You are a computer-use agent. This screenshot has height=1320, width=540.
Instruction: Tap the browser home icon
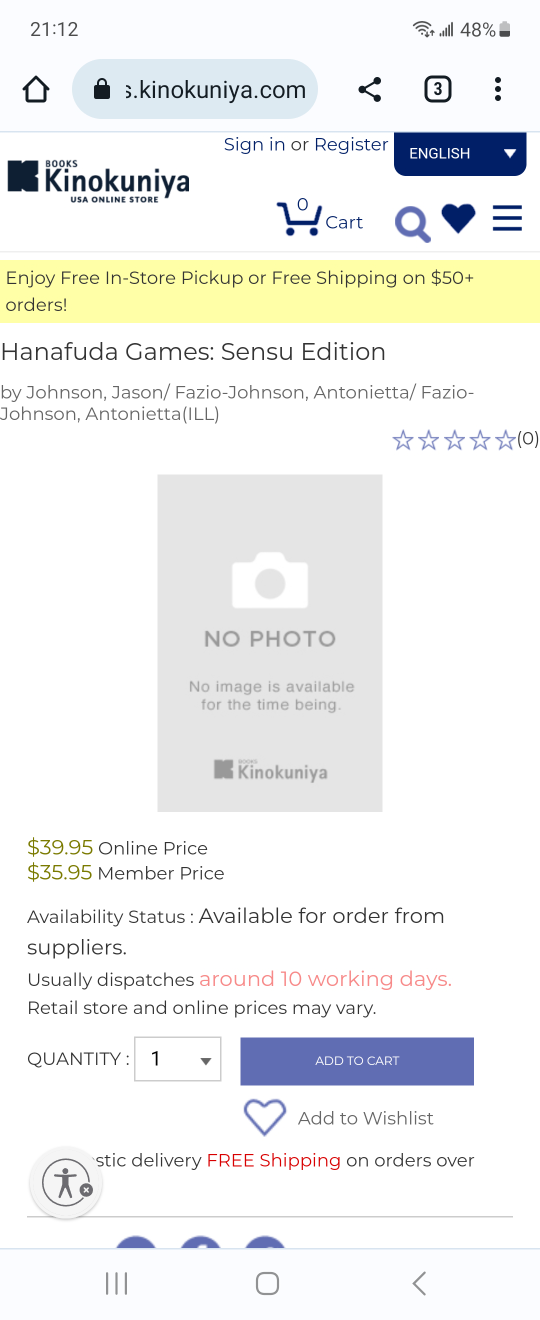pos(36,90)
